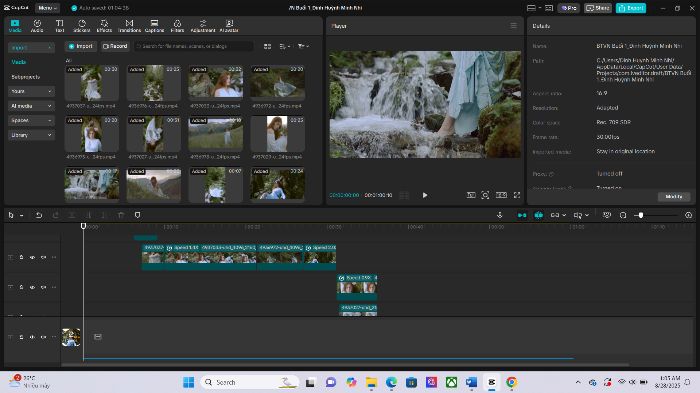
Task: Mute the first video track
Action: click(43, 257)
